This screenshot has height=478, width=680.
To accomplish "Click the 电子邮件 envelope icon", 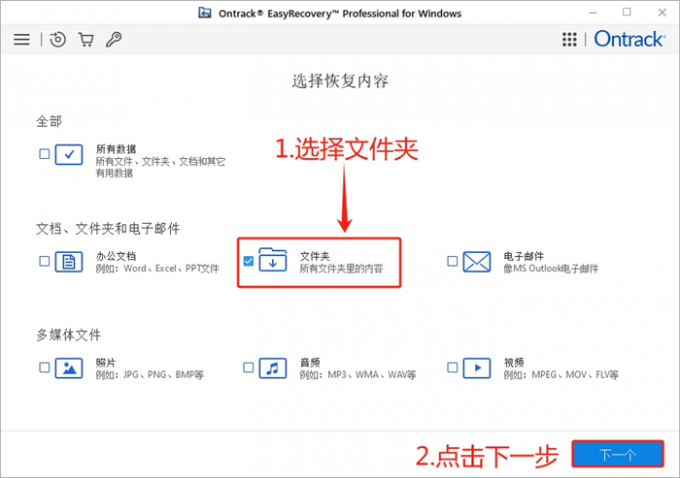I will [x=477, y=262].
